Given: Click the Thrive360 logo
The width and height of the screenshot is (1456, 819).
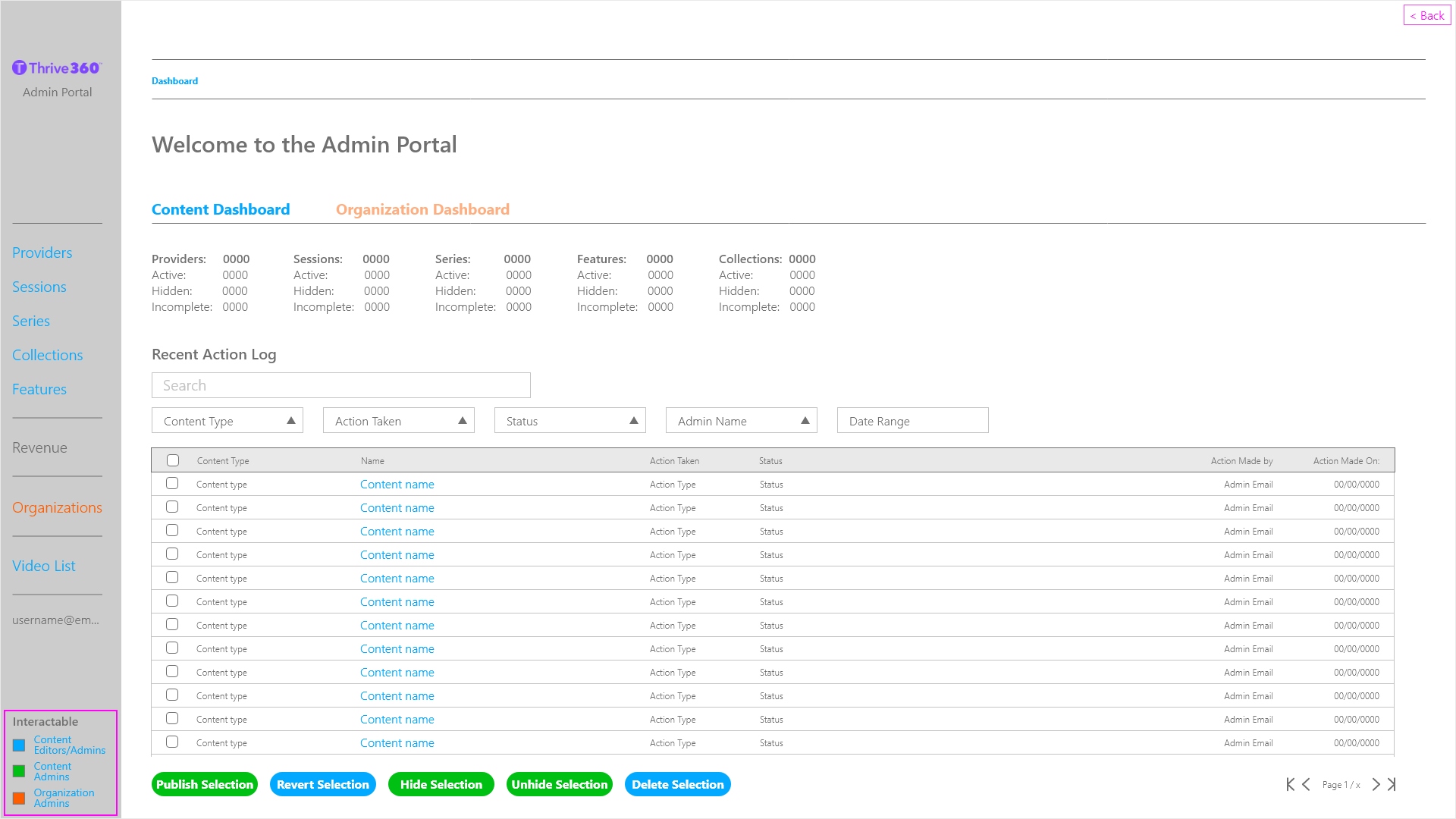Looking at the screenshot, I should click(57, 68).
